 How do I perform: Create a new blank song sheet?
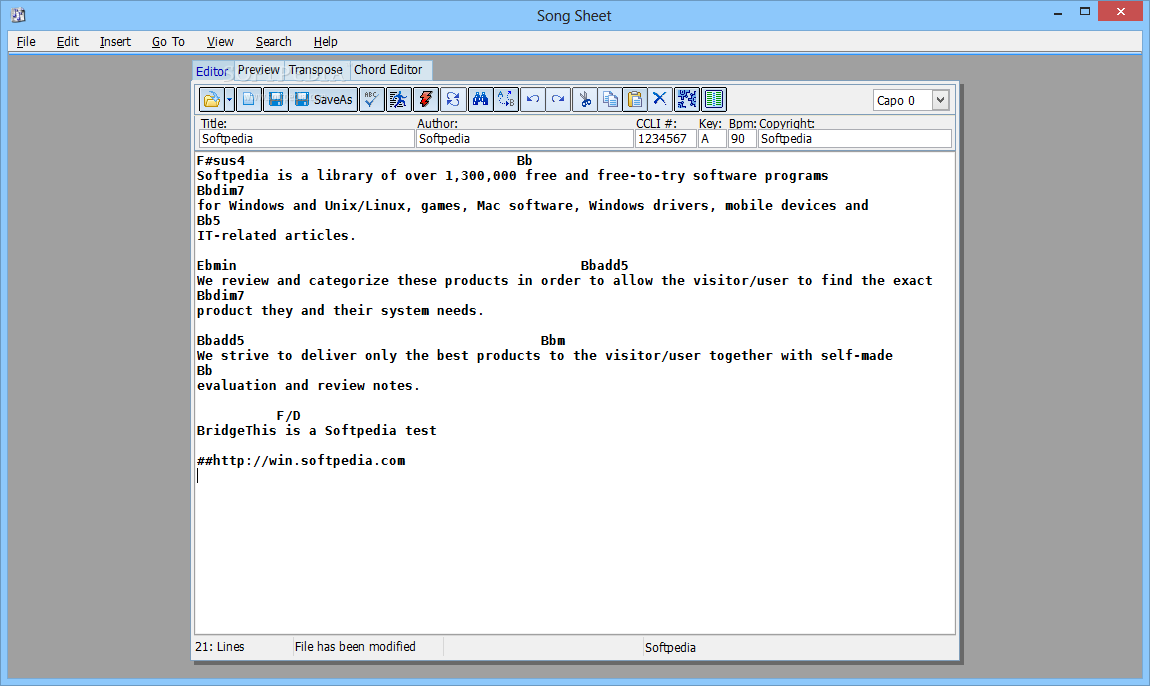pos(249,99)
